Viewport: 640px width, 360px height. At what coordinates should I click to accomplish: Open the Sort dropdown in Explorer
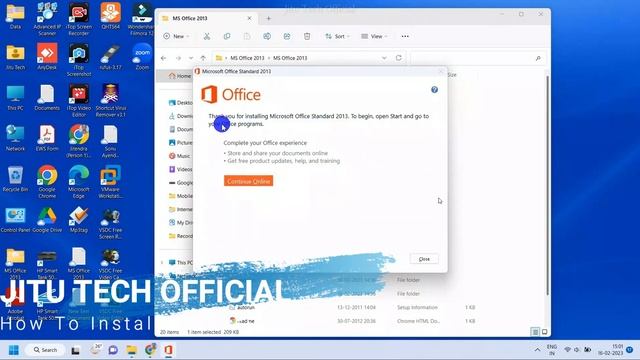point(337,36)
